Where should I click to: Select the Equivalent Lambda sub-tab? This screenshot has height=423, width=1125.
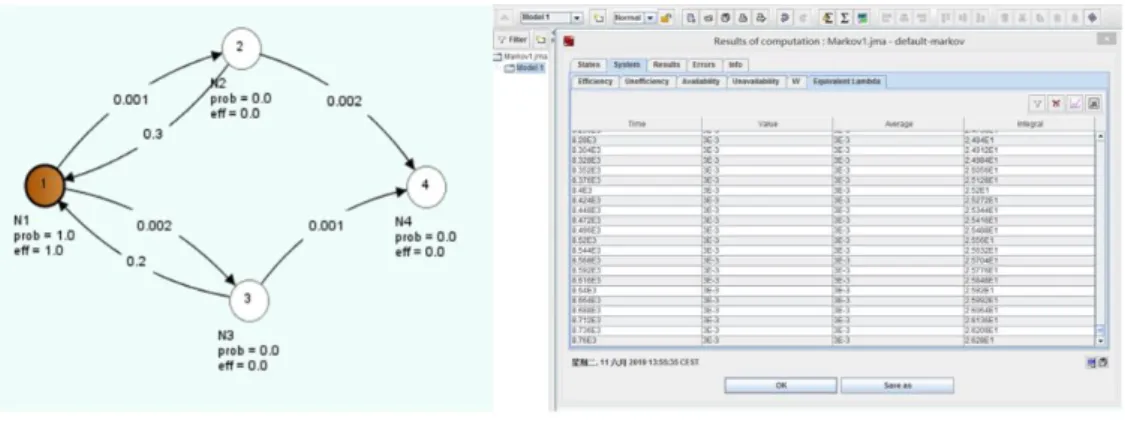click(847, 82)
